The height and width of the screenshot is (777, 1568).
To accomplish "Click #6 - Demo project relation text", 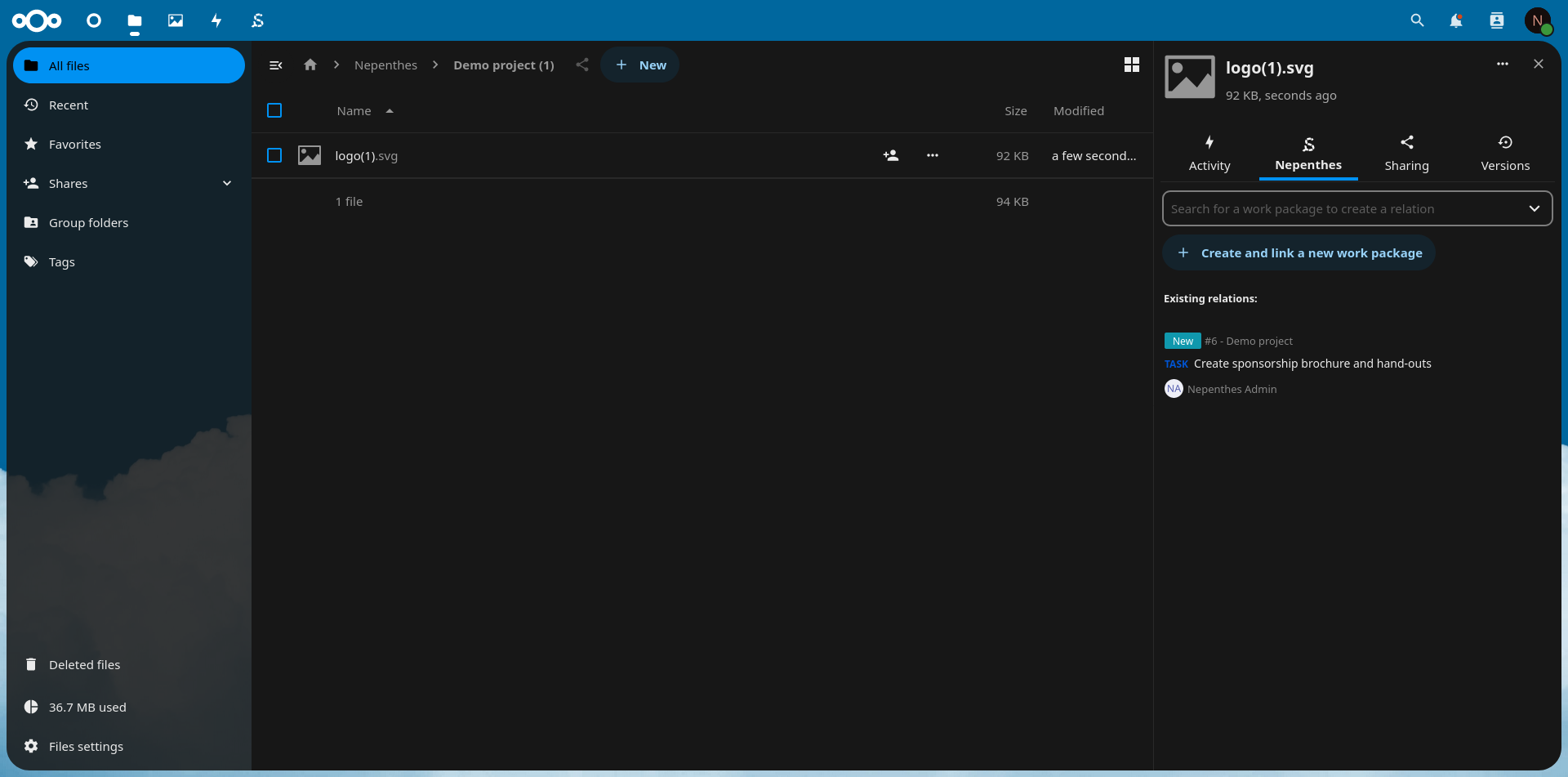I will click(1249, 341).
